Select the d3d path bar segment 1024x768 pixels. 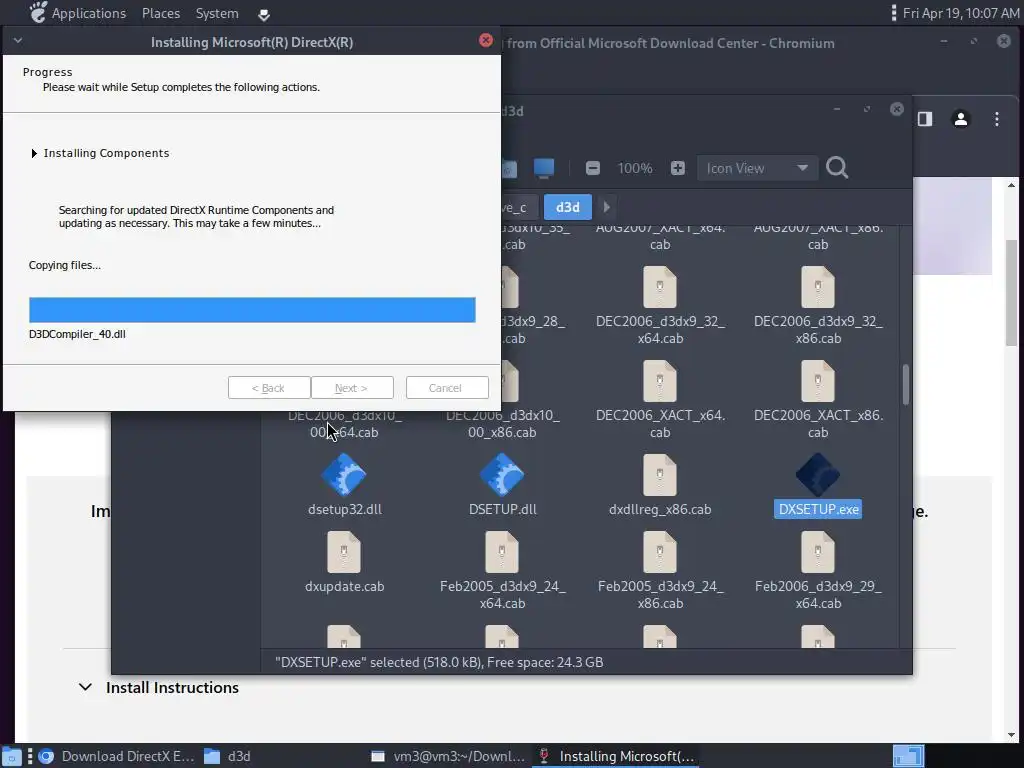[568, 207]
